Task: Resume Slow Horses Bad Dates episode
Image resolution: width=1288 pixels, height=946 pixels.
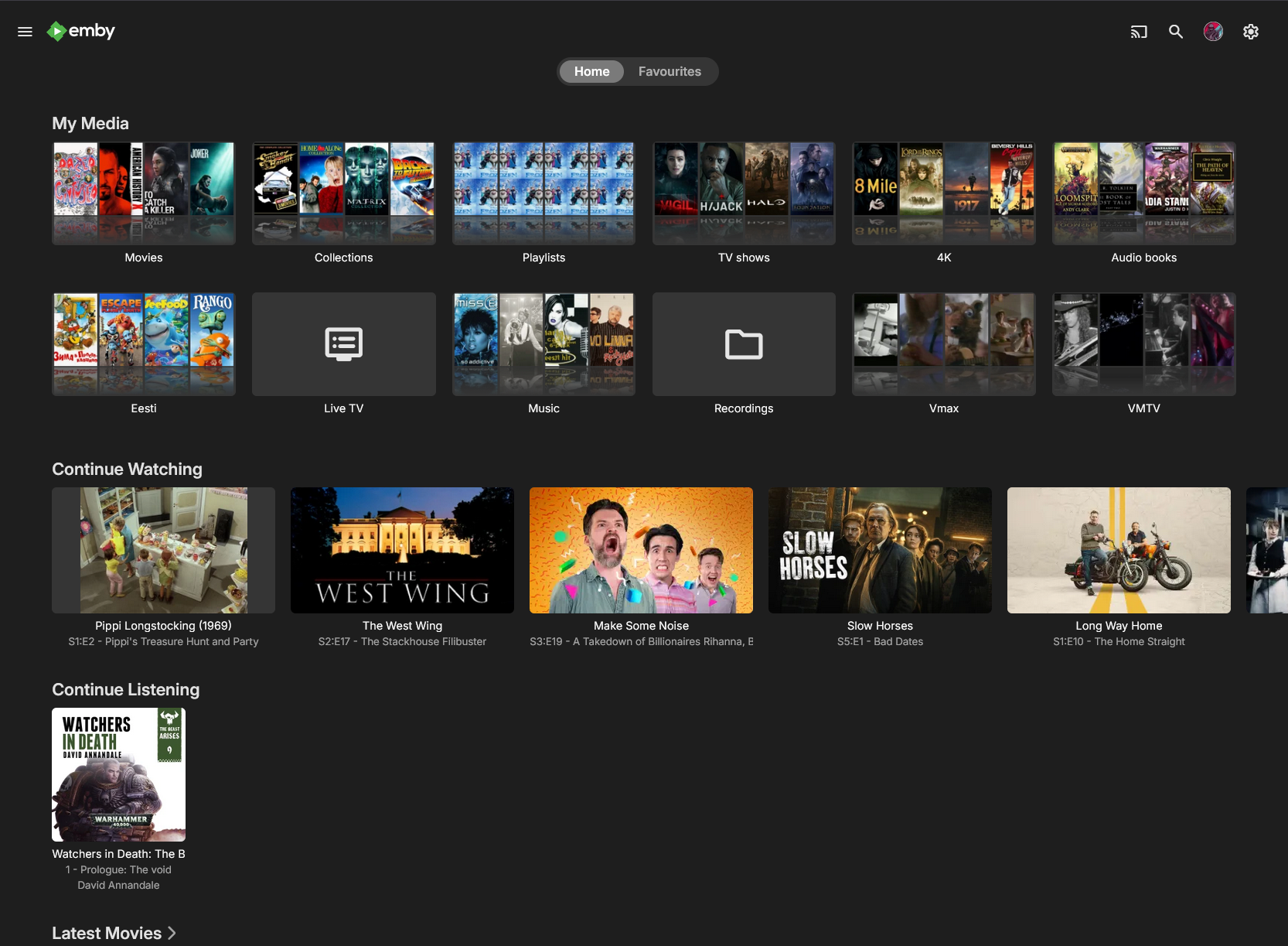Action: point(880,550)
